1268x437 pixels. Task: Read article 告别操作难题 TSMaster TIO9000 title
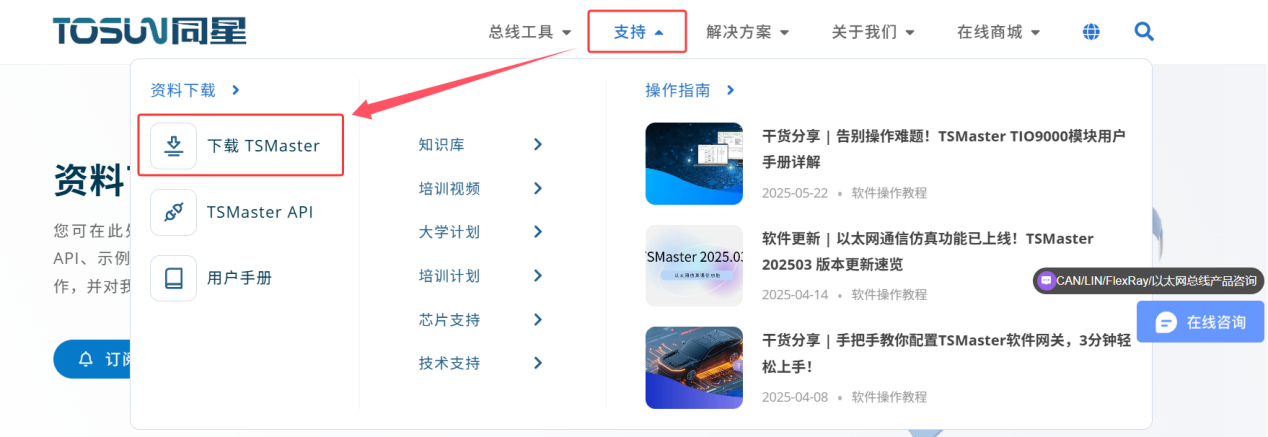pyautogui.click(x=944, y=148)
